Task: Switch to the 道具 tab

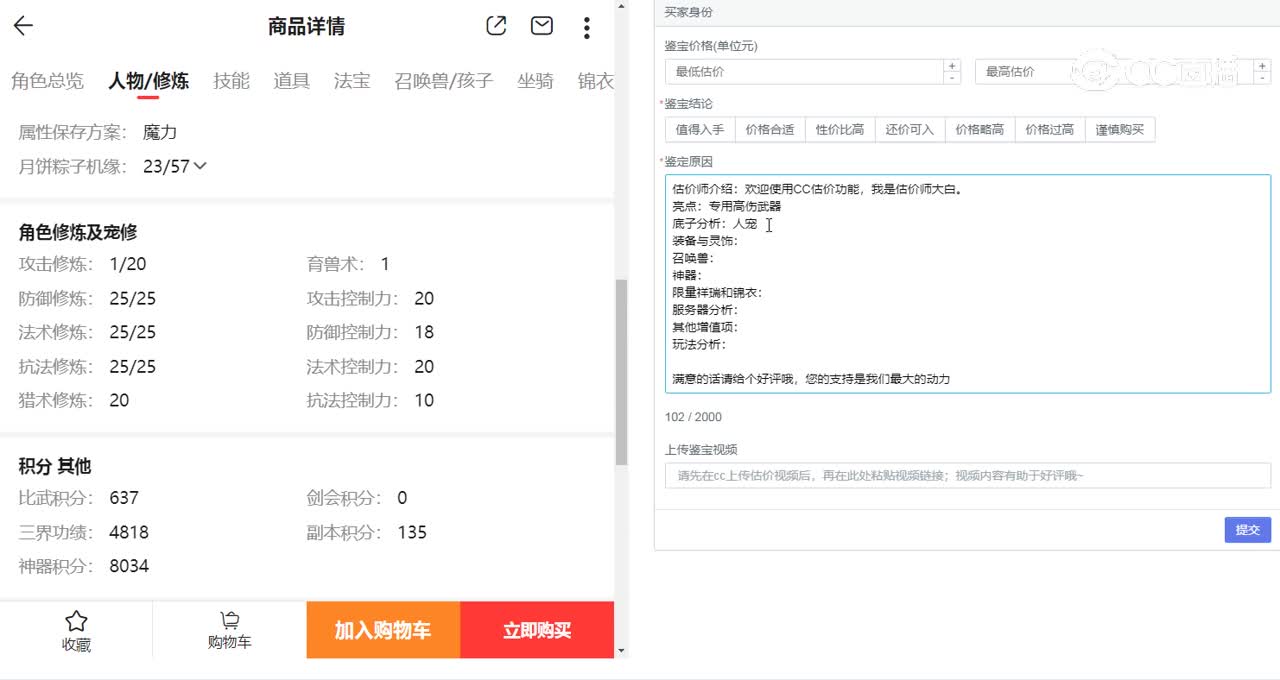Action: point(292,81)
